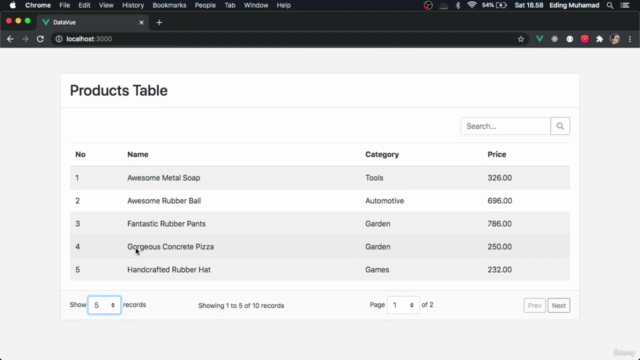Open the Page number dropdown
This screenshot has width=640, height=360.
(x=403, y=305)
